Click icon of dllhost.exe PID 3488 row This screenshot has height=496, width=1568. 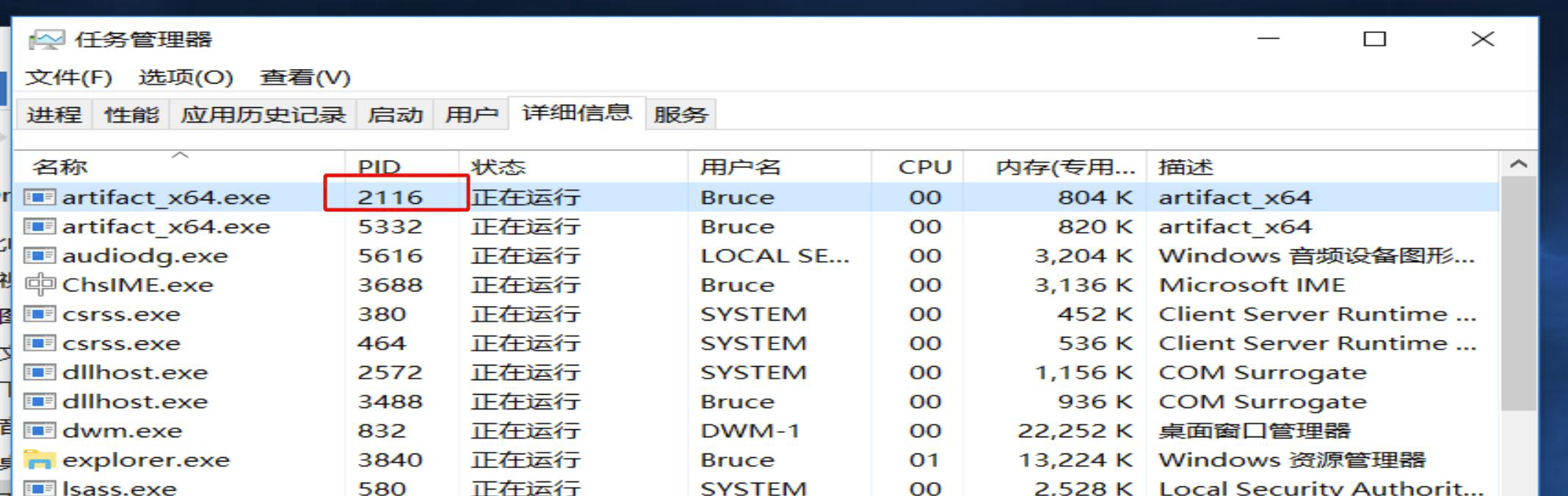[x=40, y=402]
